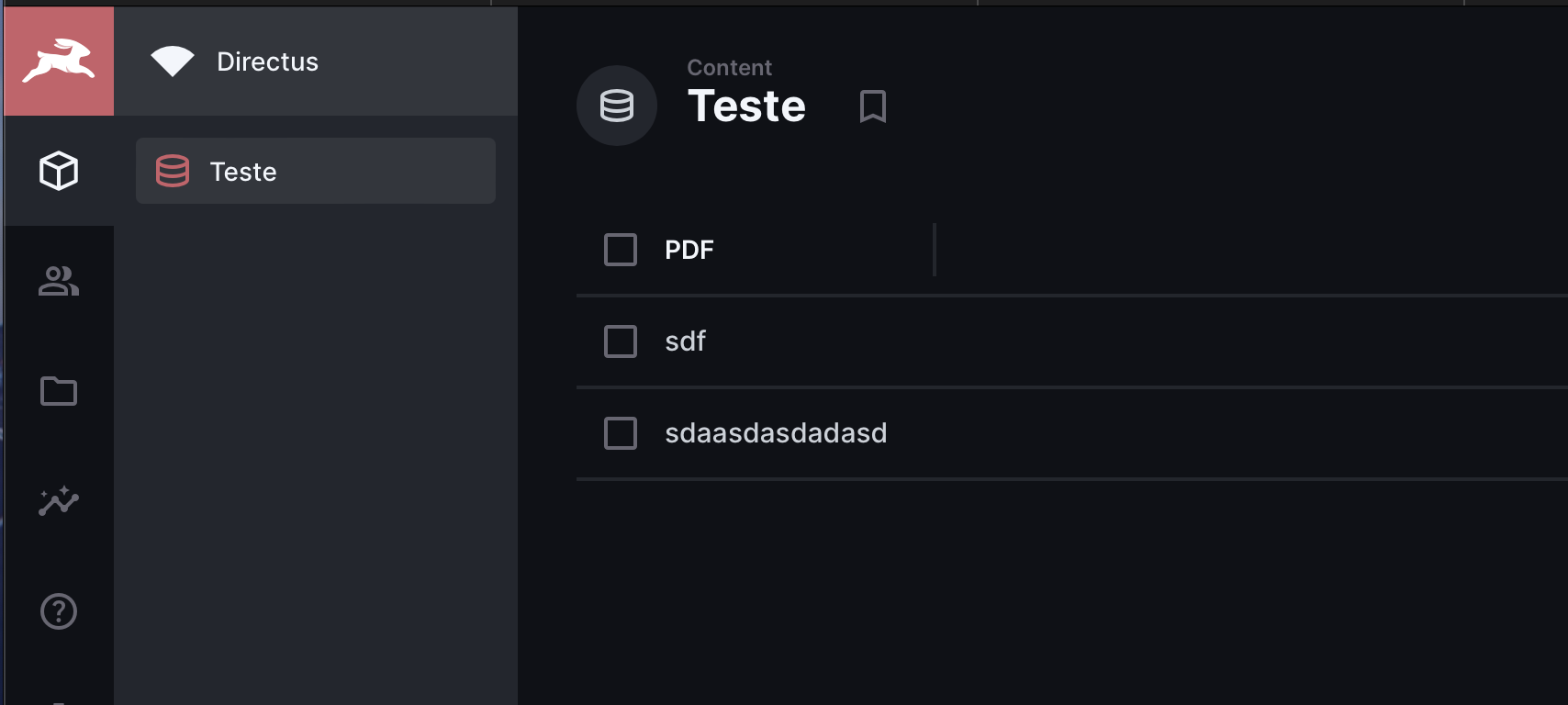
Task: Open the File Library folder icon
Action: [59, 391]
